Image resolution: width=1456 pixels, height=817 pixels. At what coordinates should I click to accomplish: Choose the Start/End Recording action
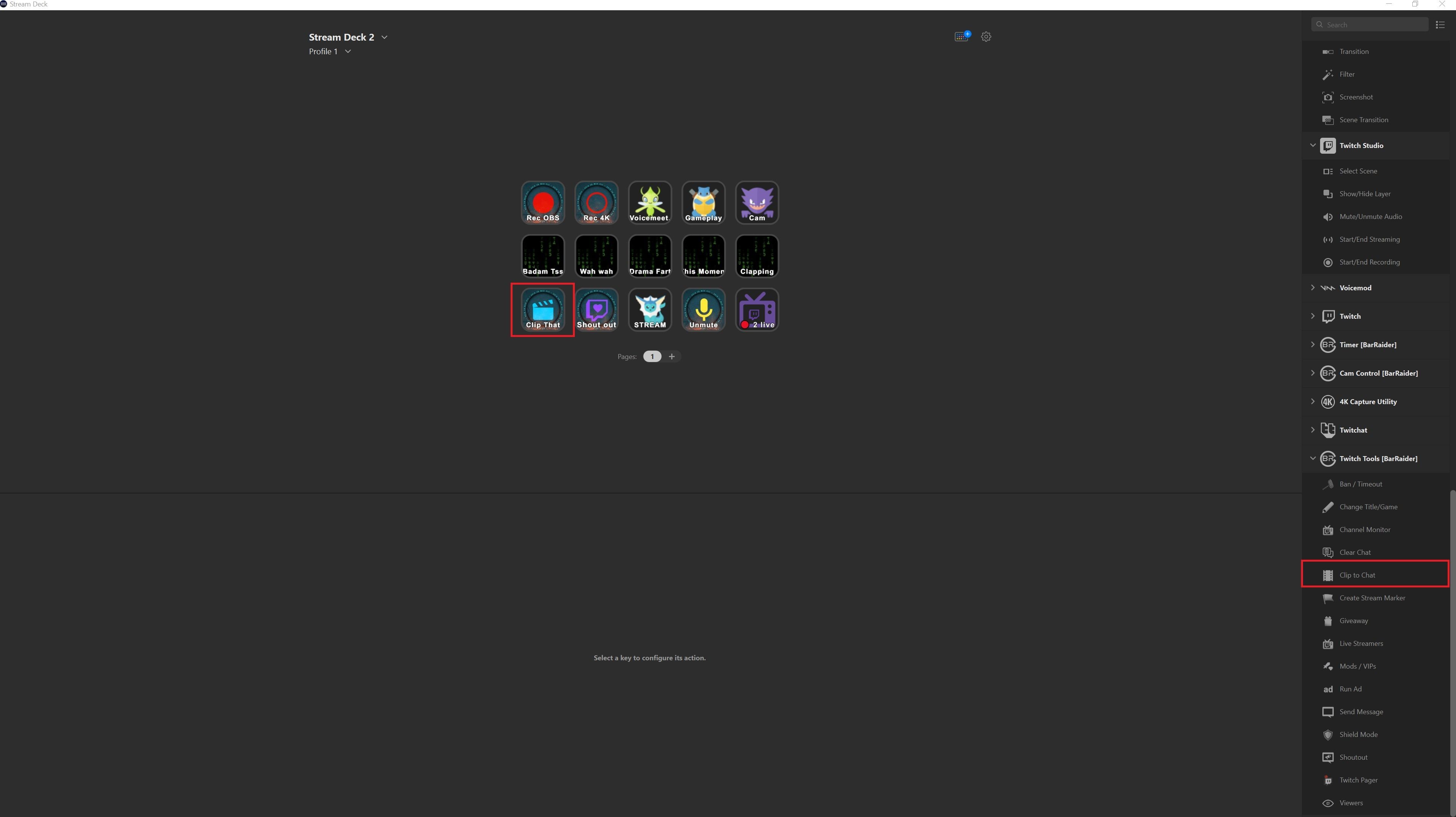(x=1376, y=262)
